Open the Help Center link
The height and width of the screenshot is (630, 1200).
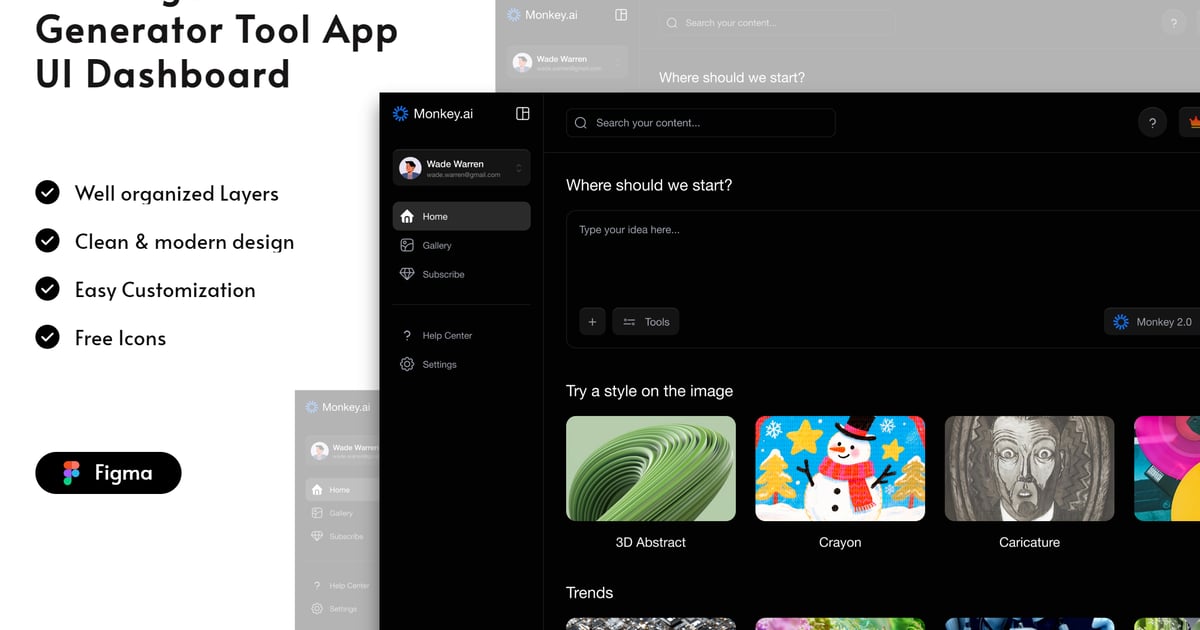click(446, 336)
